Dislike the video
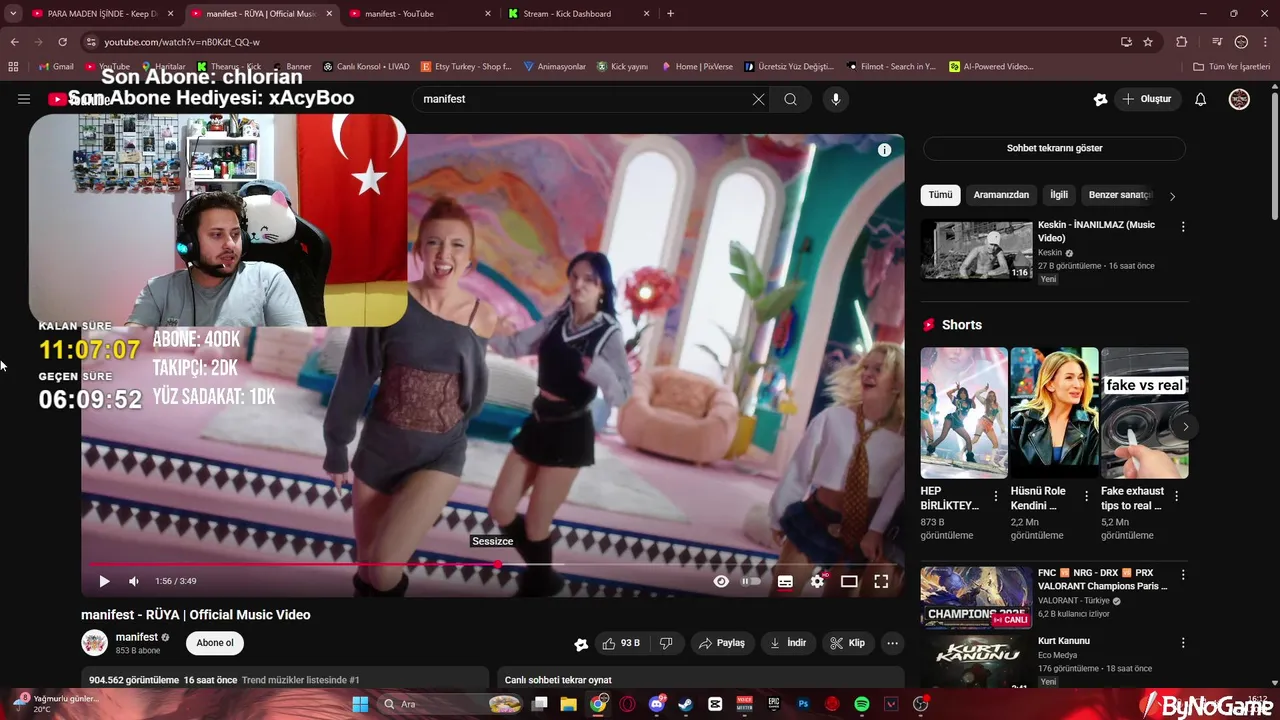Image resolution: width=1280 pixels, height=720 pixels. [666, 643]
